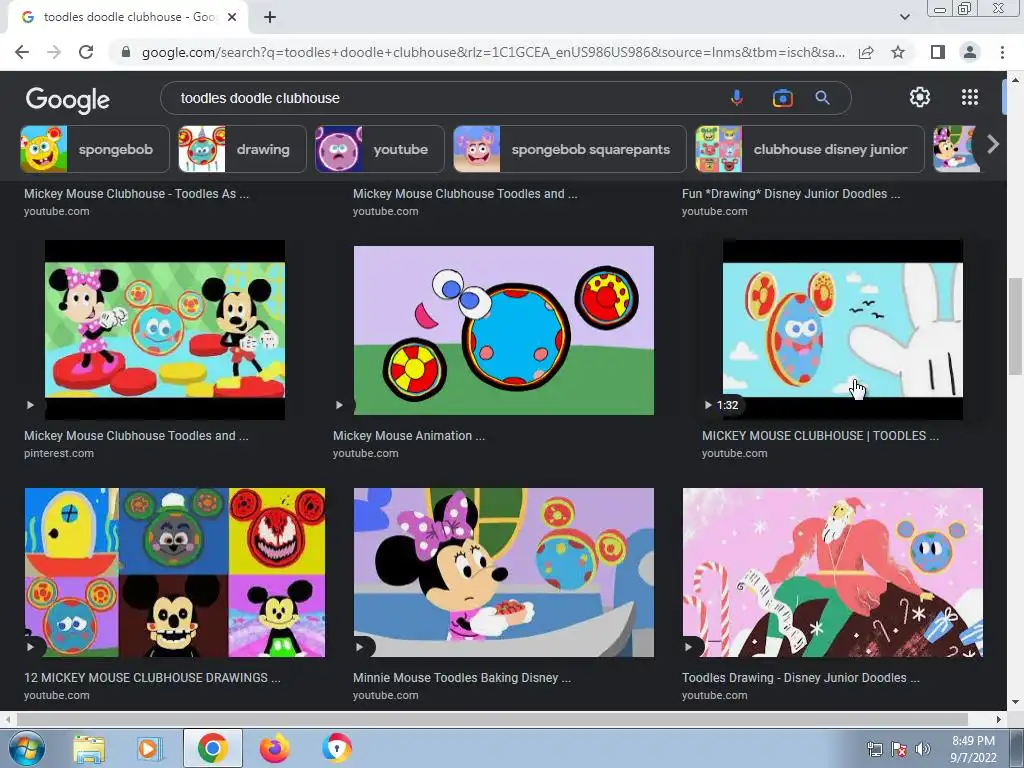Click the share page icon in address bar
1024x768 pixels.
click(x=866, y=52)
